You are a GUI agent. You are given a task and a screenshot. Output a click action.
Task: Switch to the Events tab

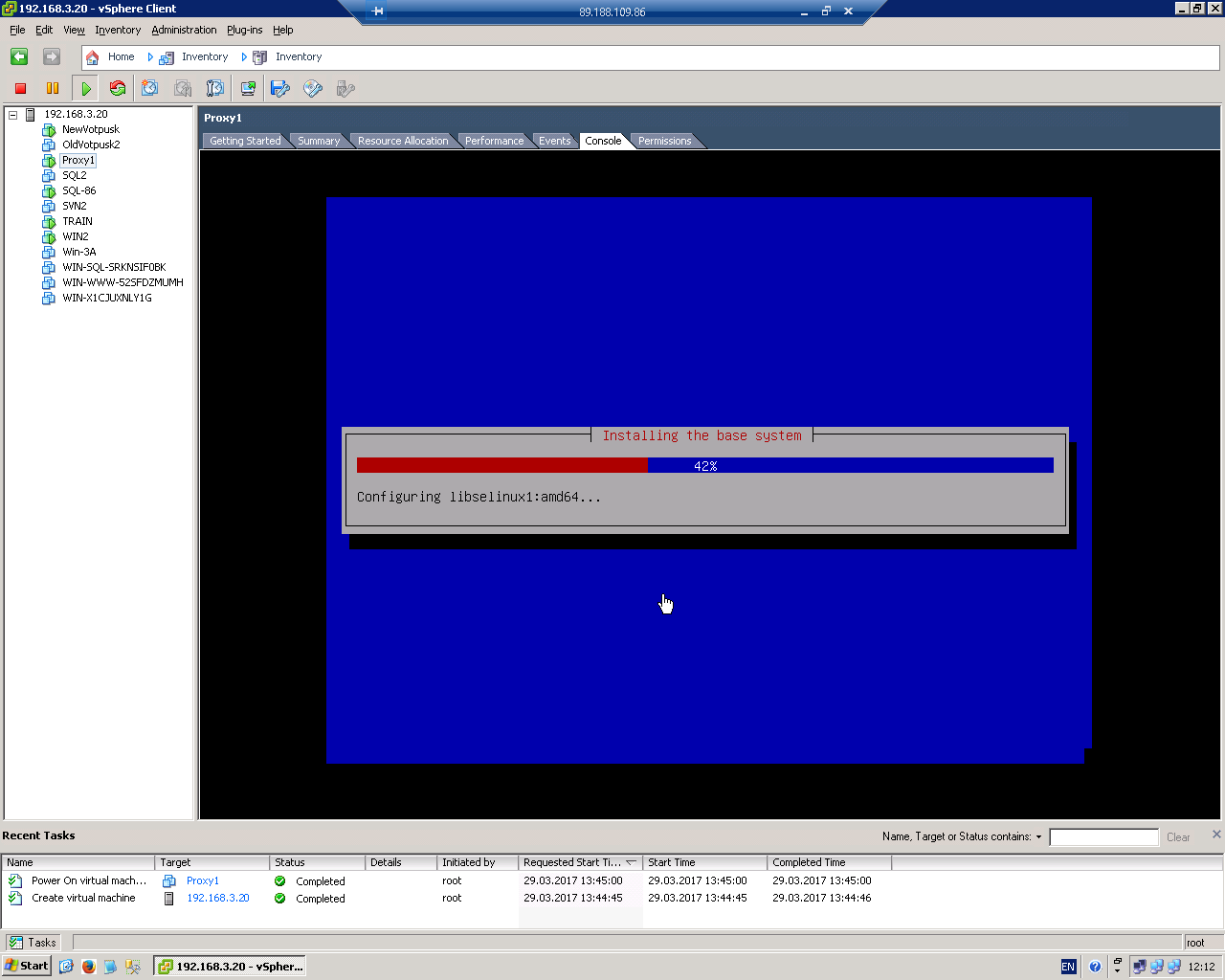coord(555,141)
